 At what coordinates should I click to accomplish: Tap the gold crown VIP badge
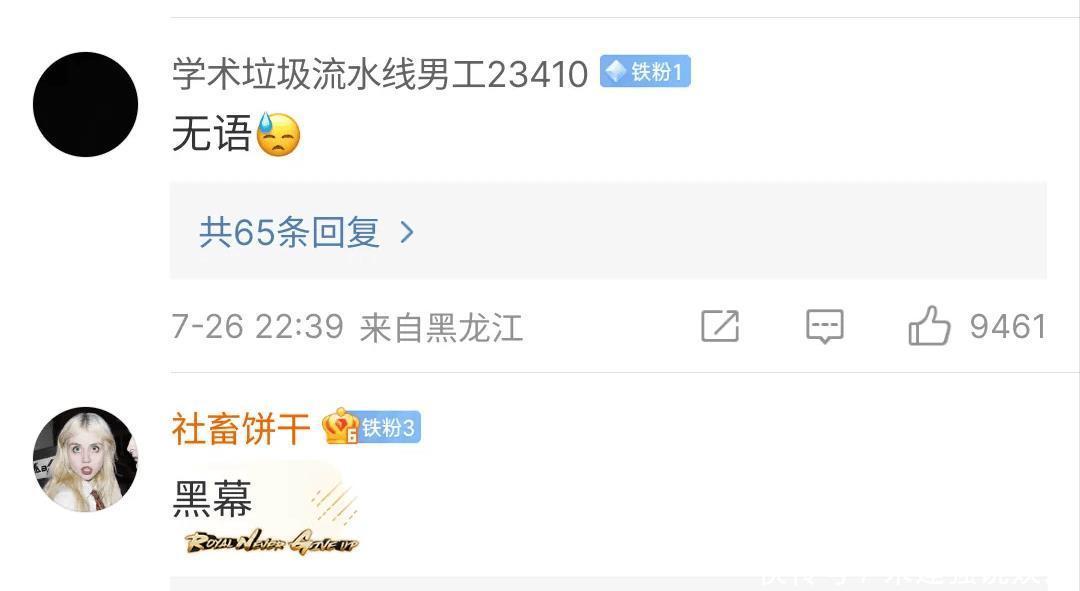point(340,426)
